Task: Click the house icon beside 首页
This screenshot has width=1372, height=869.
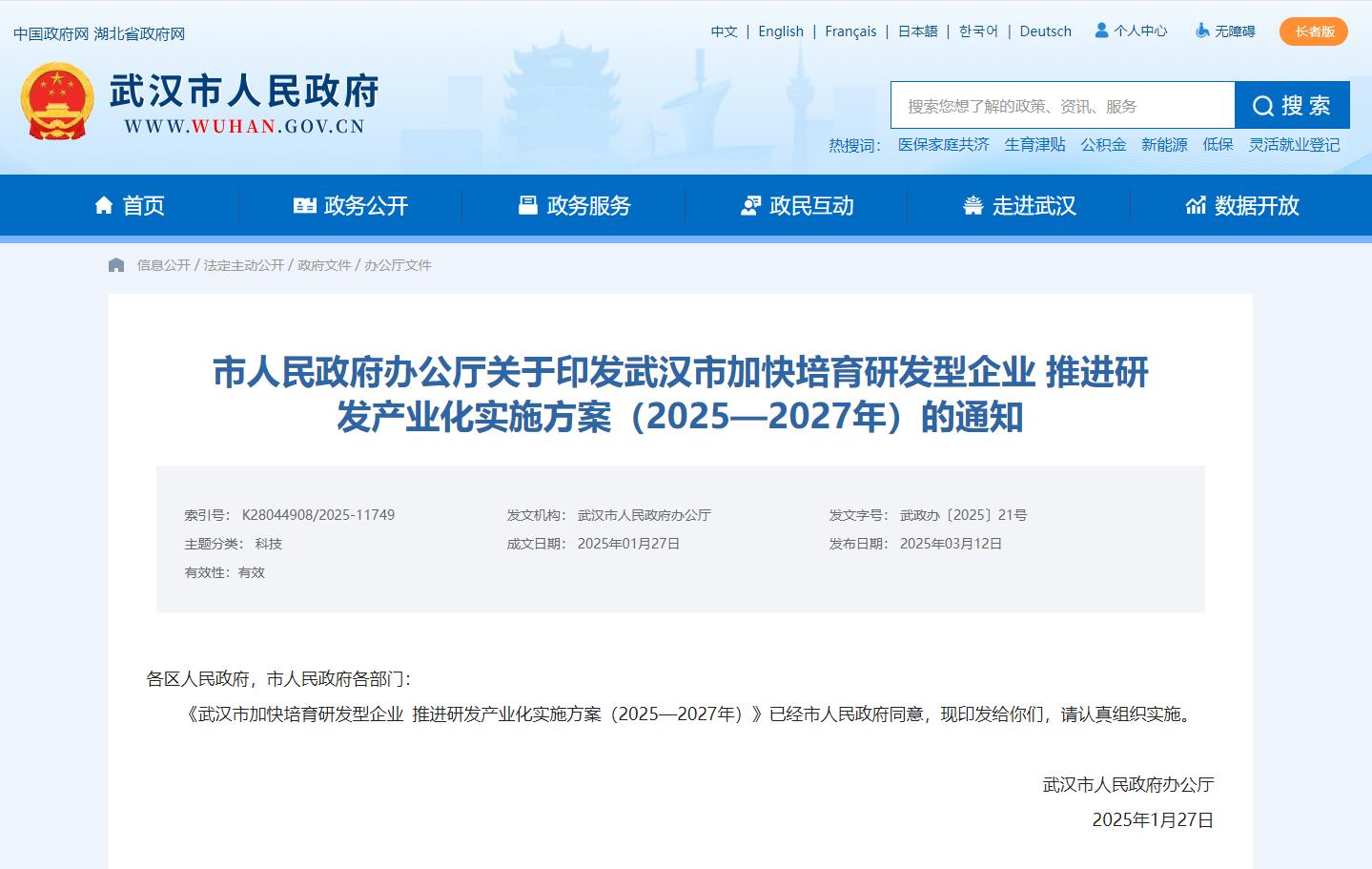Action: pyautogui.click(x=104, y=205)
